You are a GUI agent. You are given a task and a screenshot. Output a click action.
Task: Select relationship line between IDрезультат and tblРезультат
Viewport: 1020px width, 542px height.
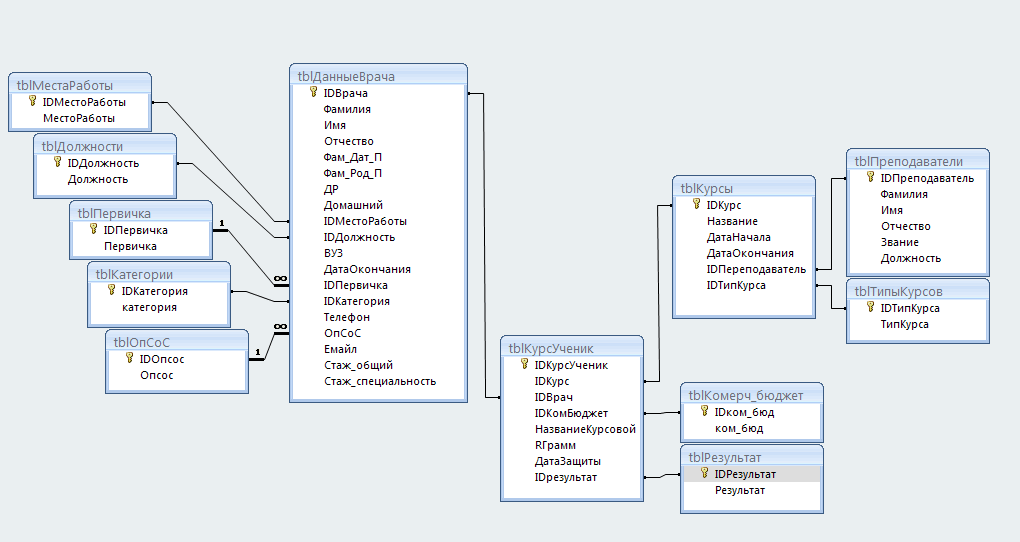coord(662,476)
